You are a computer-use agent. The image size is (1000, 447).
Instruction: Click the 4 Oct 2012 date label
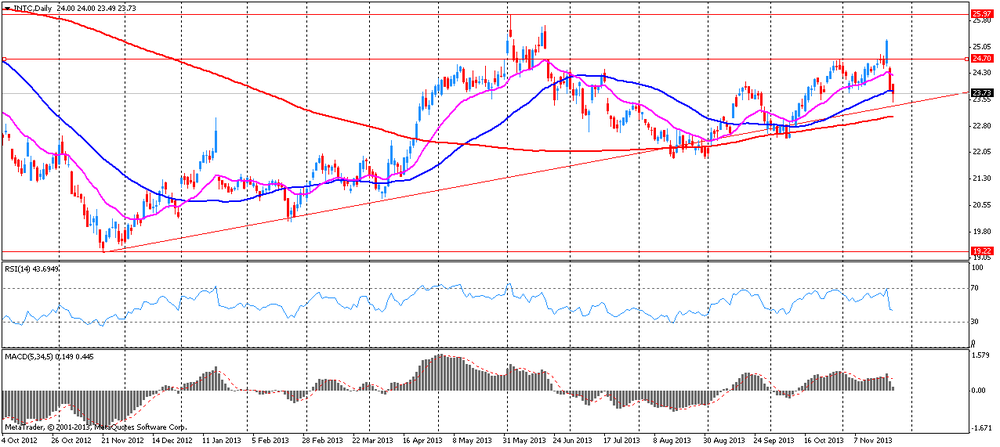point(18,441)
